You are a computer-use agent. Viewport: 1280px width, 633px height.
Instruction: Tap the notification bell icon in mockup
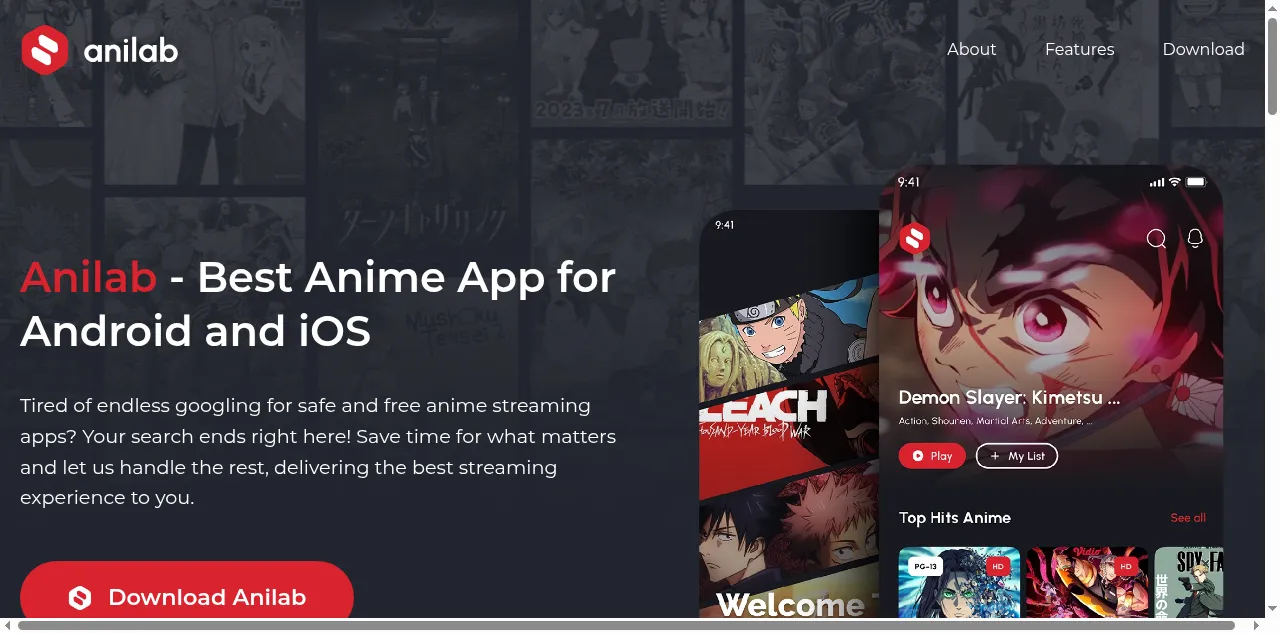[1194, 238]
